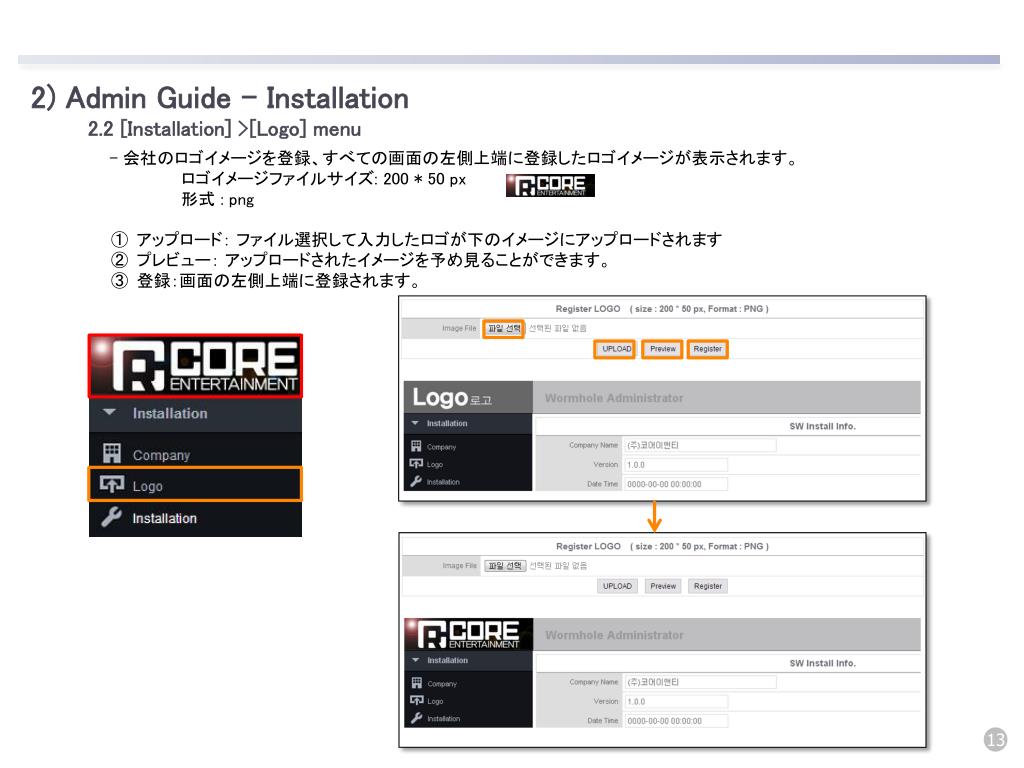The width and height of the screenshot is (1024, 768).
Task: Click UPLOAD button in lower Register LOGO panel
Action: [617, 586]
